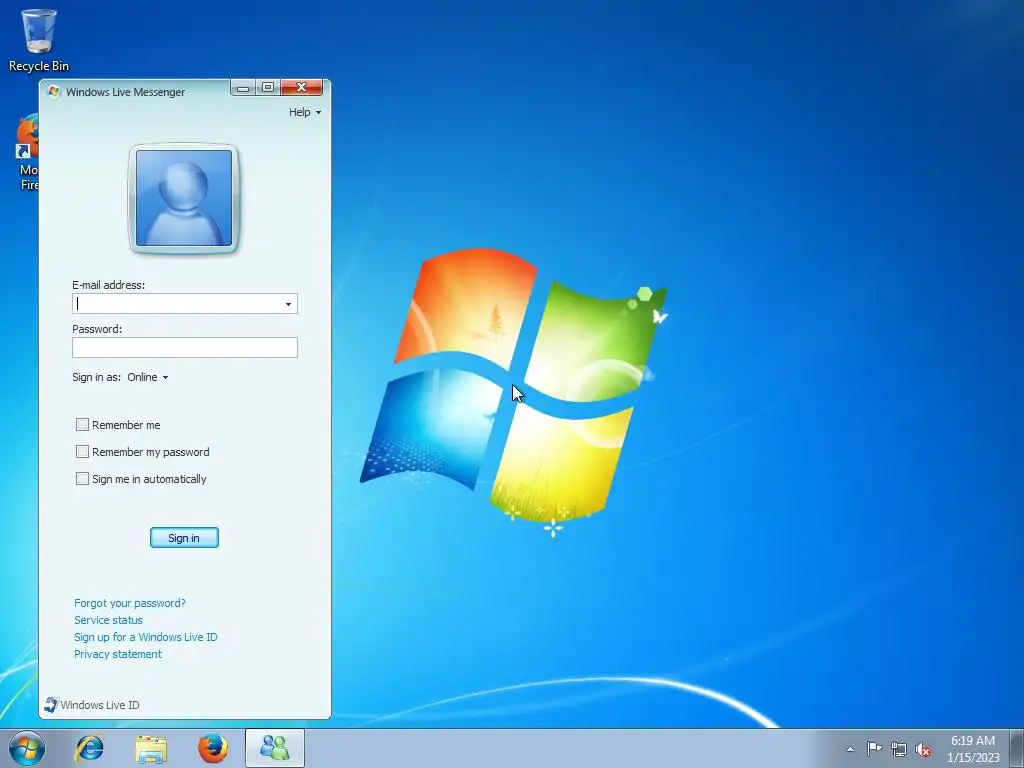Minimize the Windows Live Messenger window
1024x768 pixels.
(243, 88)
